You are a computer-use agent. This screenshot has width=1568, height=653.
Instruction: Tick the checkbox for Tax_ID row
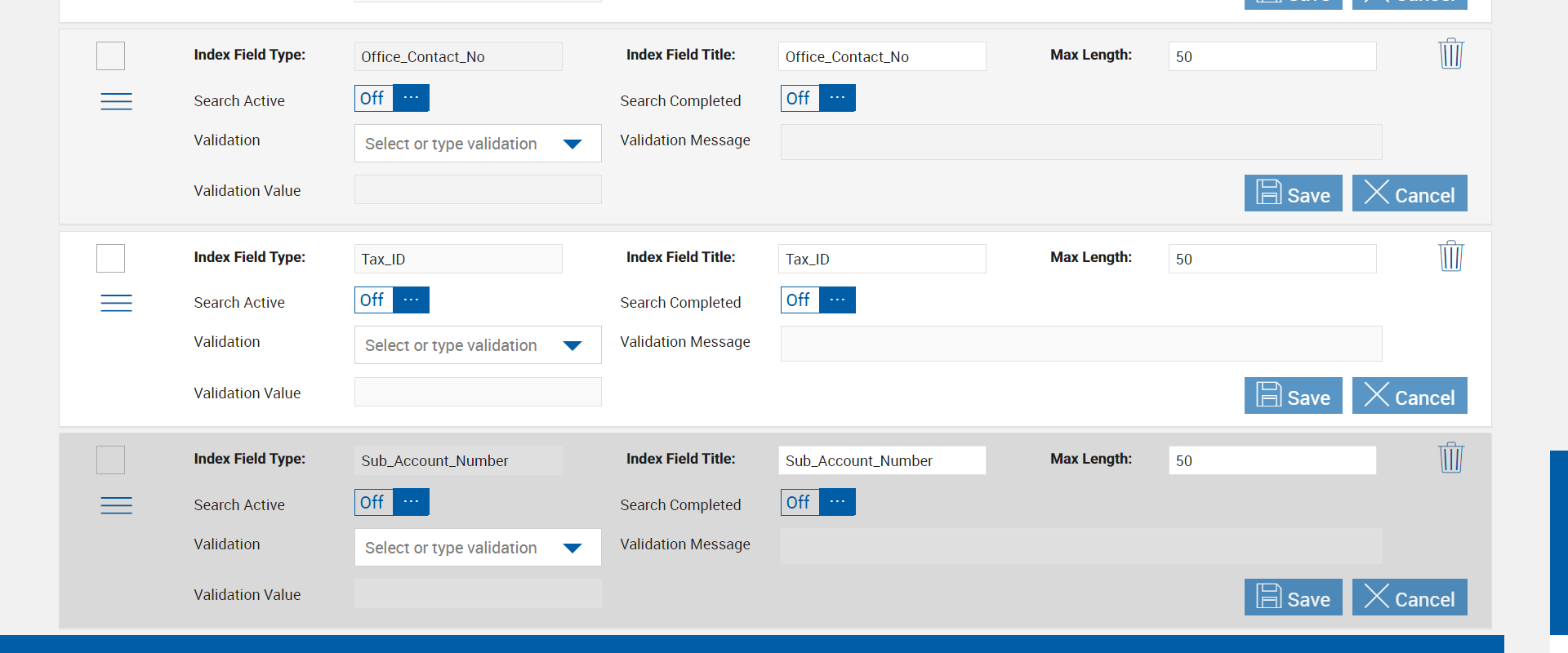tap(110, 258)
